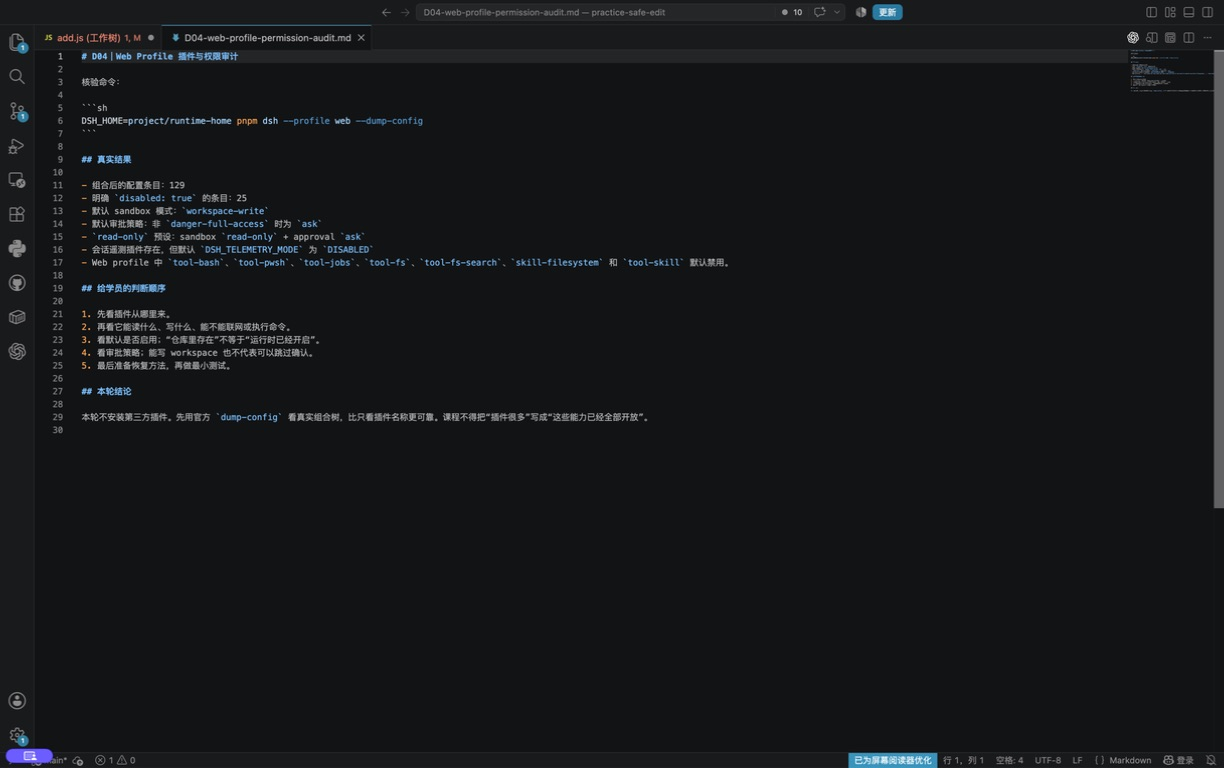1224x768 pixels.
Task: Click the purple remote indicator in status bar
Action: coord(29,756)
